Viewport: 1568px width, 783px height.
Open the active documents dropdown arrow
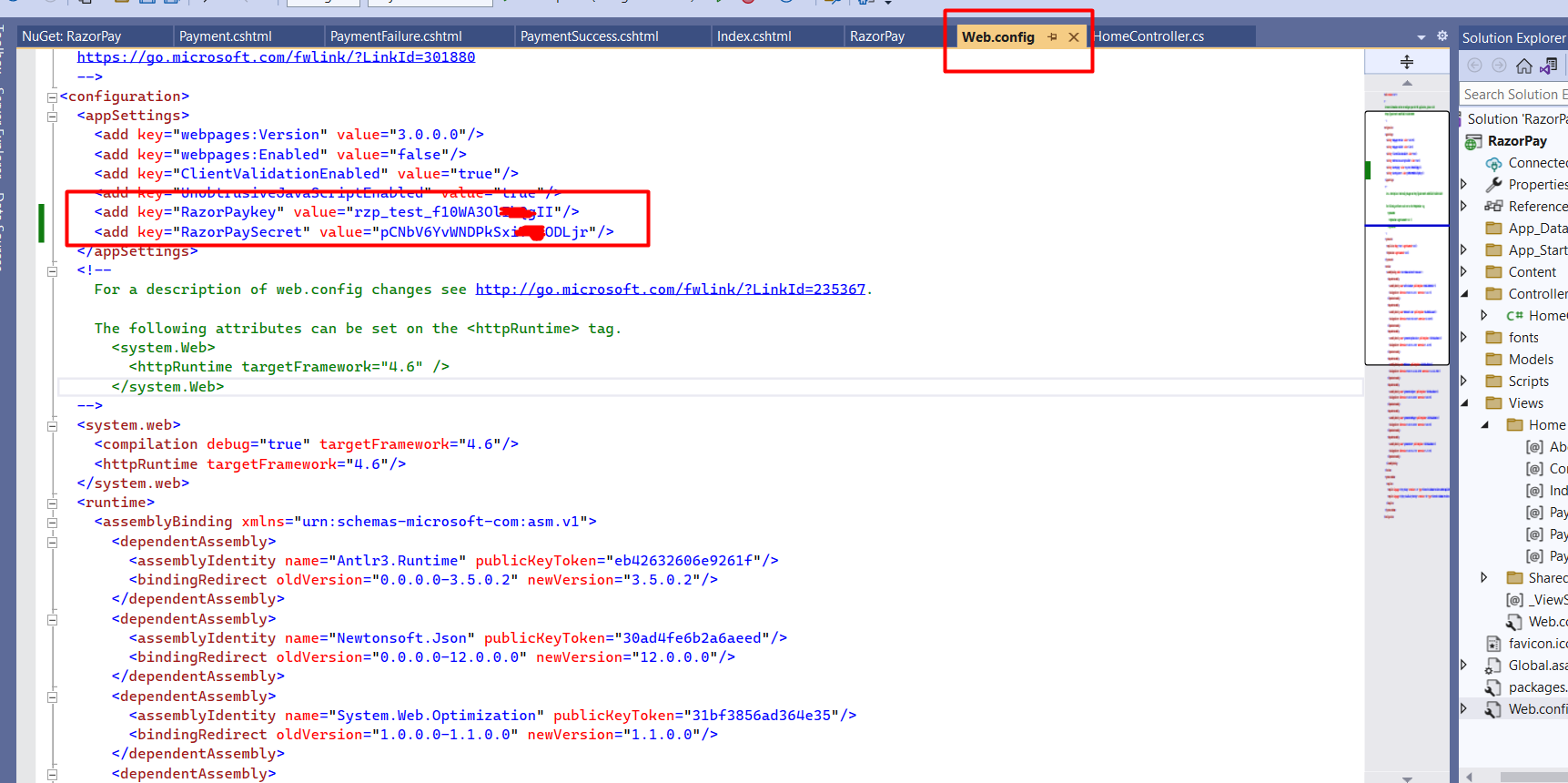(1421, 37)
